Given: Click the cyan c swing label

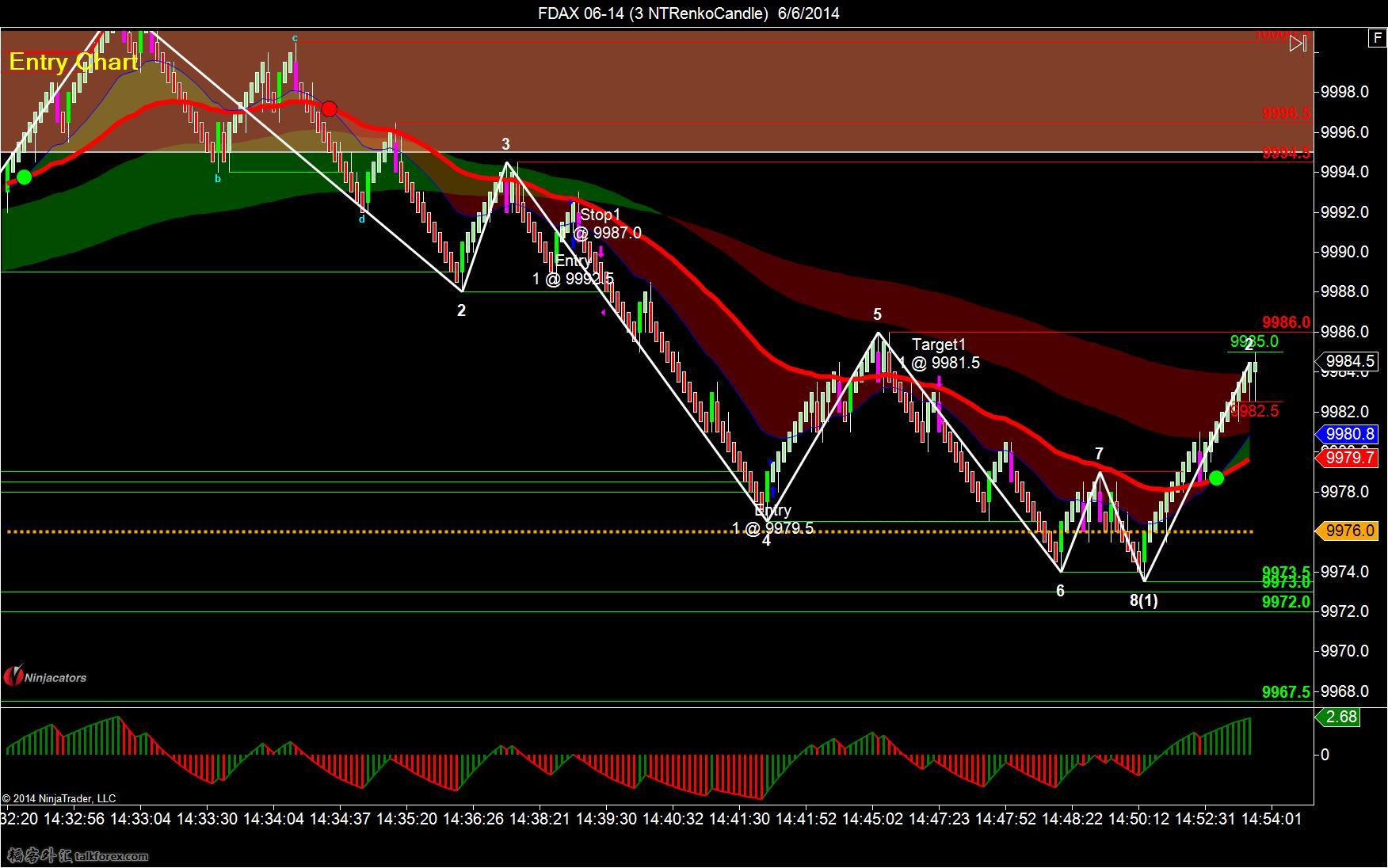Looking at the screenshot, I should [x=295, y=38].
